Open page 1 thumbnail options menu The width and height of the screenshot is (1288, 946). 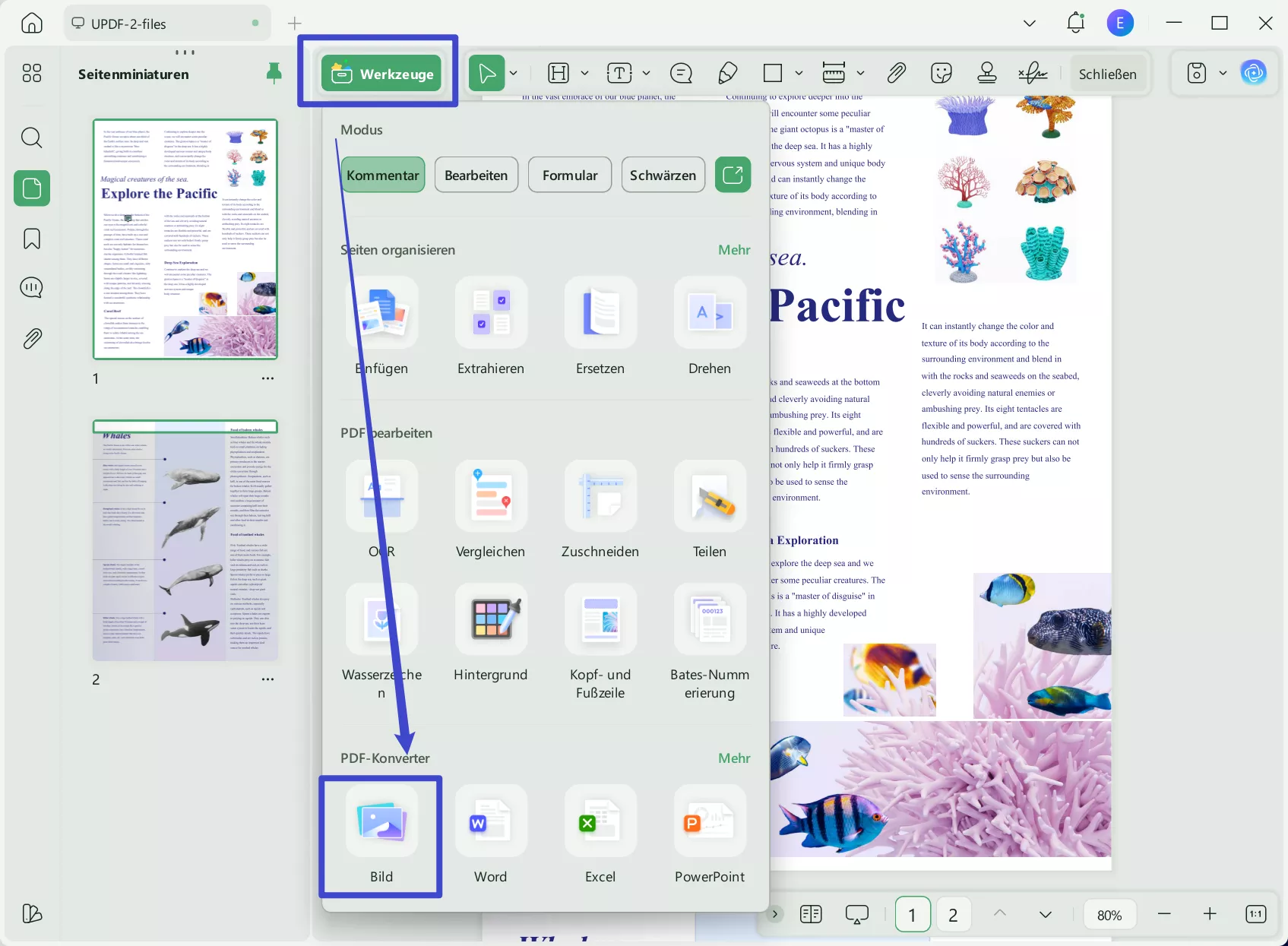(x=267, y=378)
